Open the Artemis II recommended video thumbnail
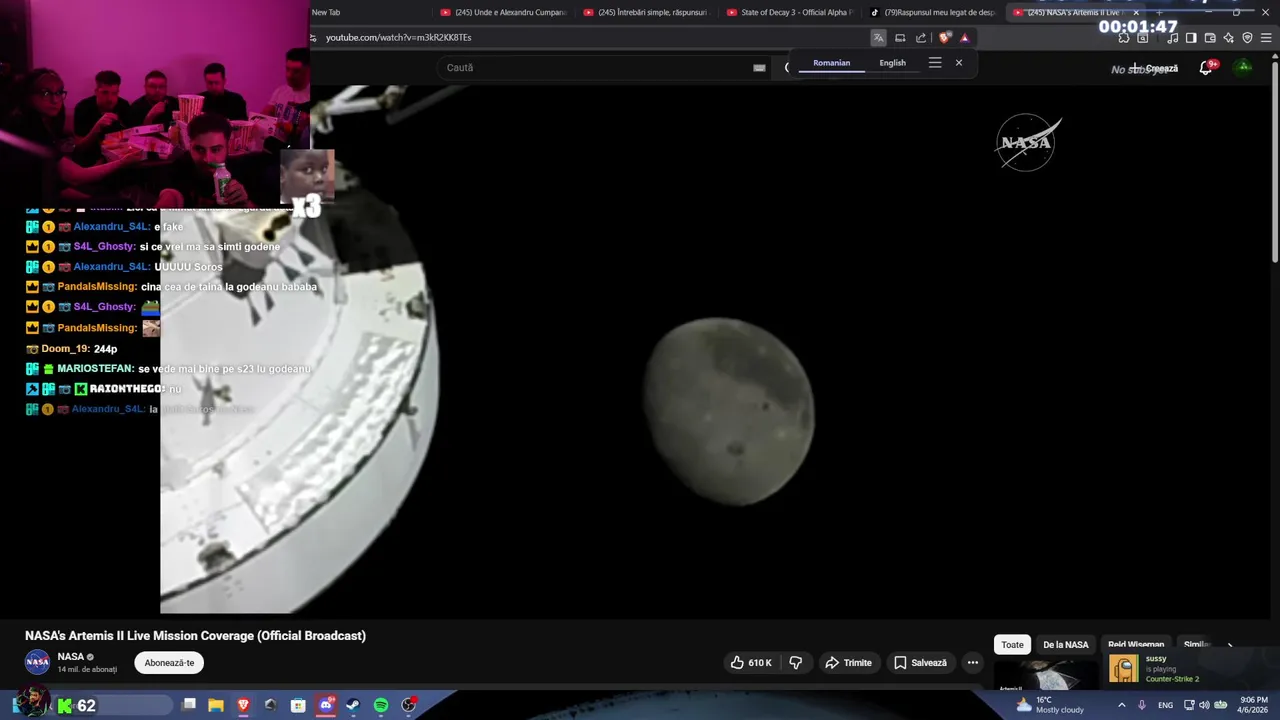Image resolution: width=1280 pixels, height=720 pixels. (x=1045, y=676)
